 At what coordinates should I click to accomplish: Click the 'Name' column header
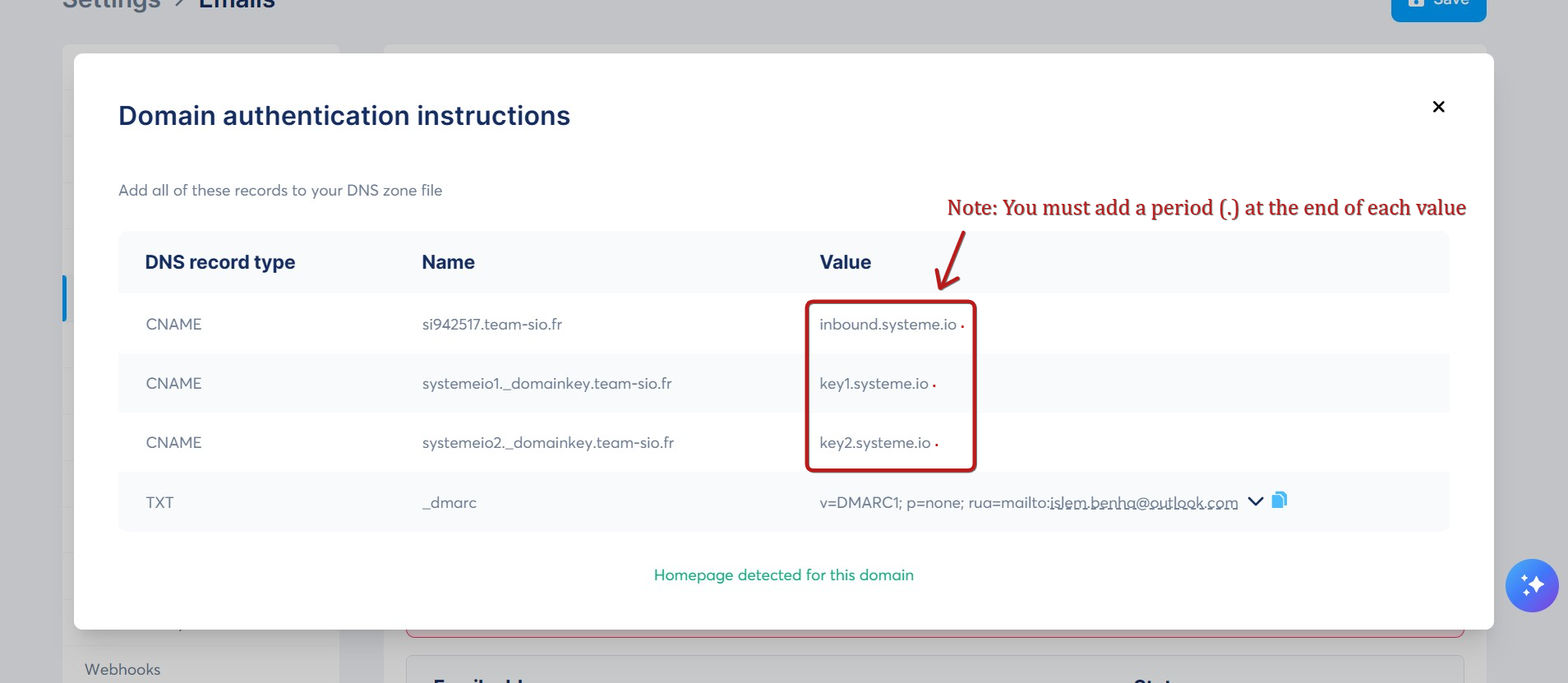pyautogui.click(x=448, y=262)
